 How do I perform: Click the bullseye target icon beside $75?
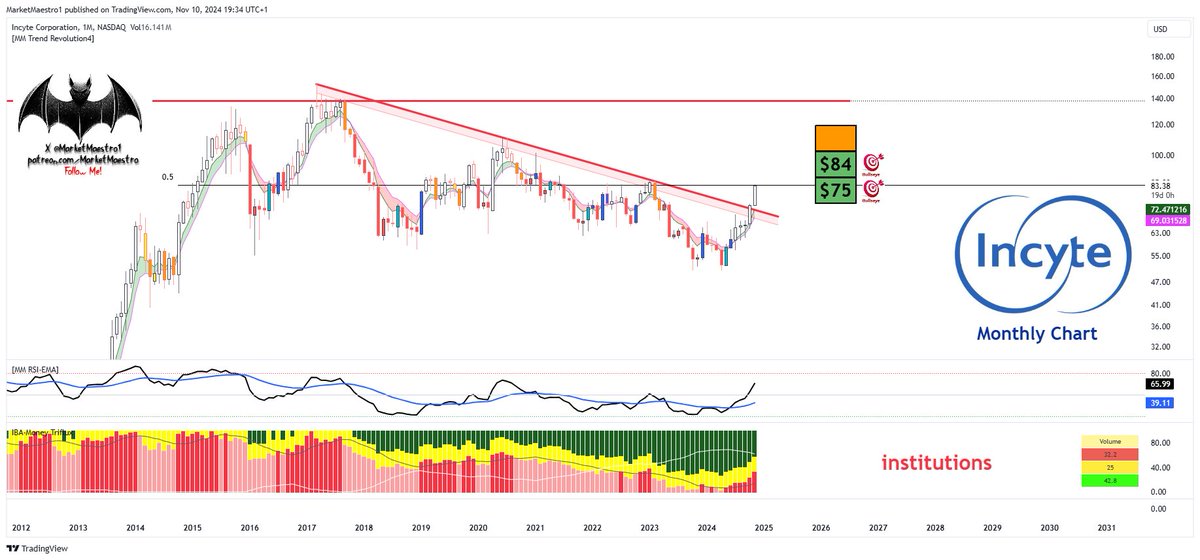point(873,188)
